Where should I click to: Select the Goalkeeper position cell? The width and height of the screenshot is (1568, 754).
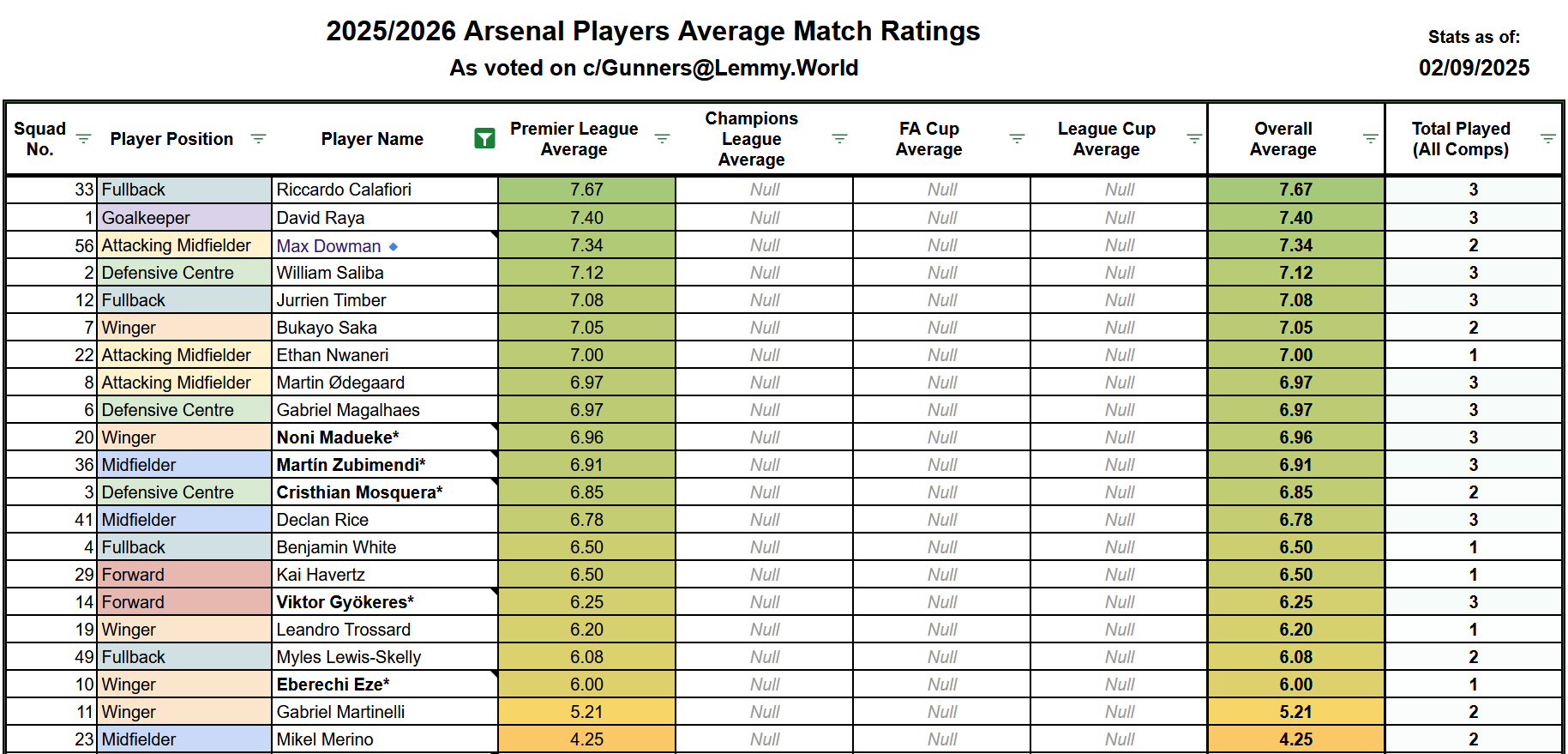184,218
